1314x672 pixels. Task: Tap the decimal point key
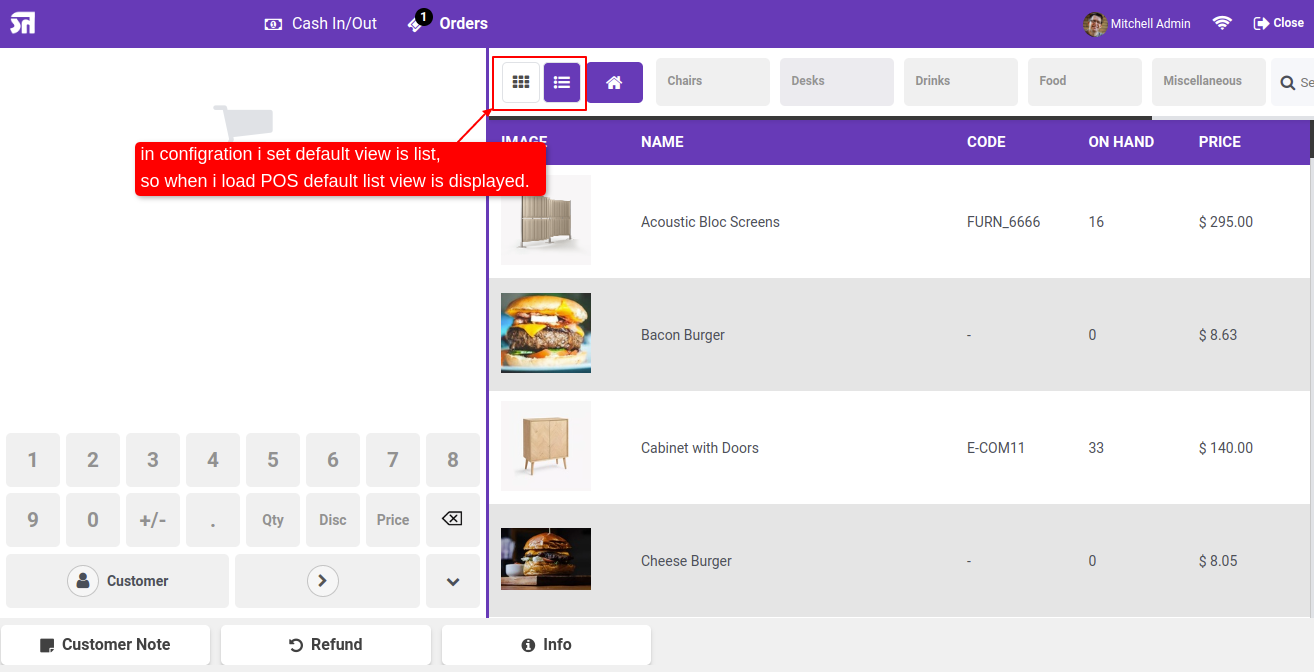(213, 520)
